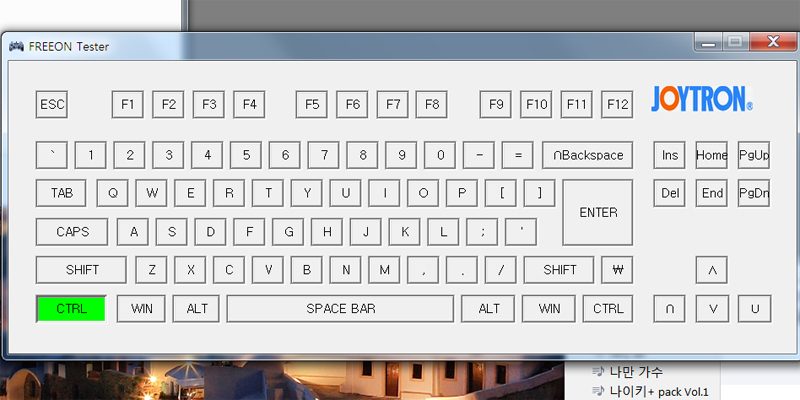Select the backtick key

tap(52, 155)
